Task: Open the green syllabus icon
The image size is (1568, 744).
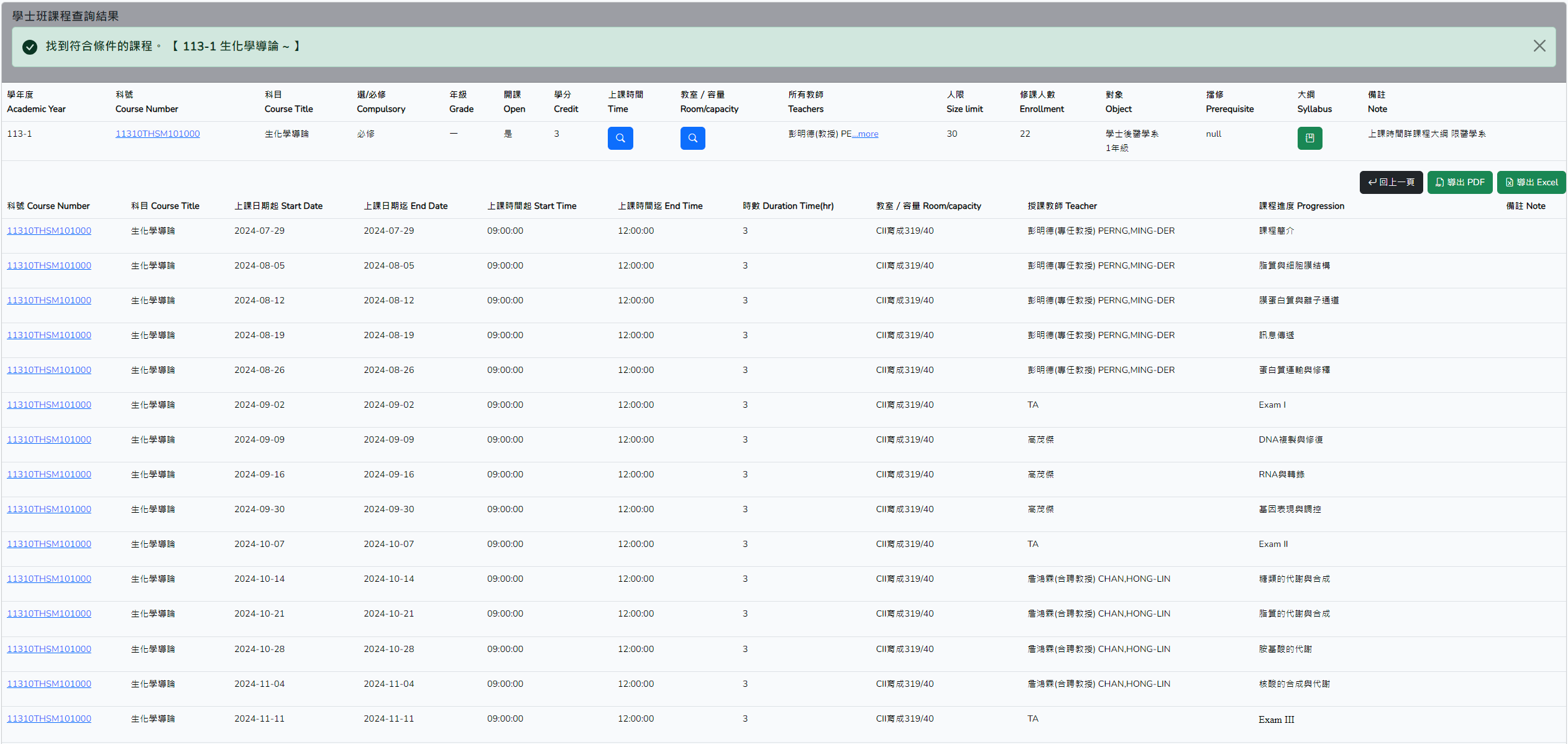Action: [x=1309, y=138]
